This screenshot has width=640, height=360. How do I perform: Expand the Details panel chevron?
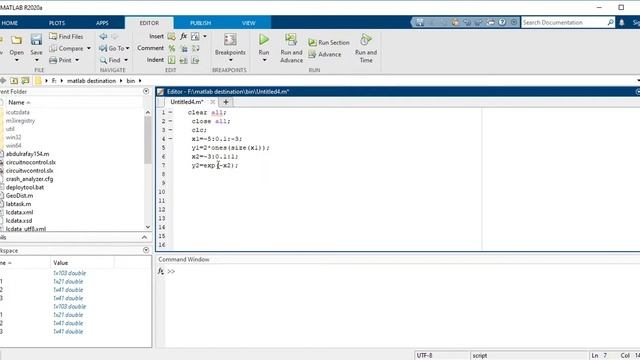click(144, 237)
